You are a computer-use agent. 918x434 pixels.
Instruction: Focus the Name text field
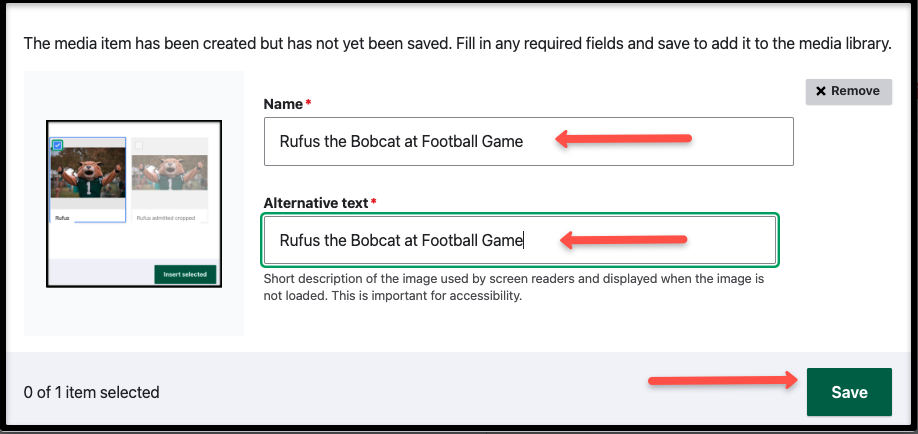point(528,141)
